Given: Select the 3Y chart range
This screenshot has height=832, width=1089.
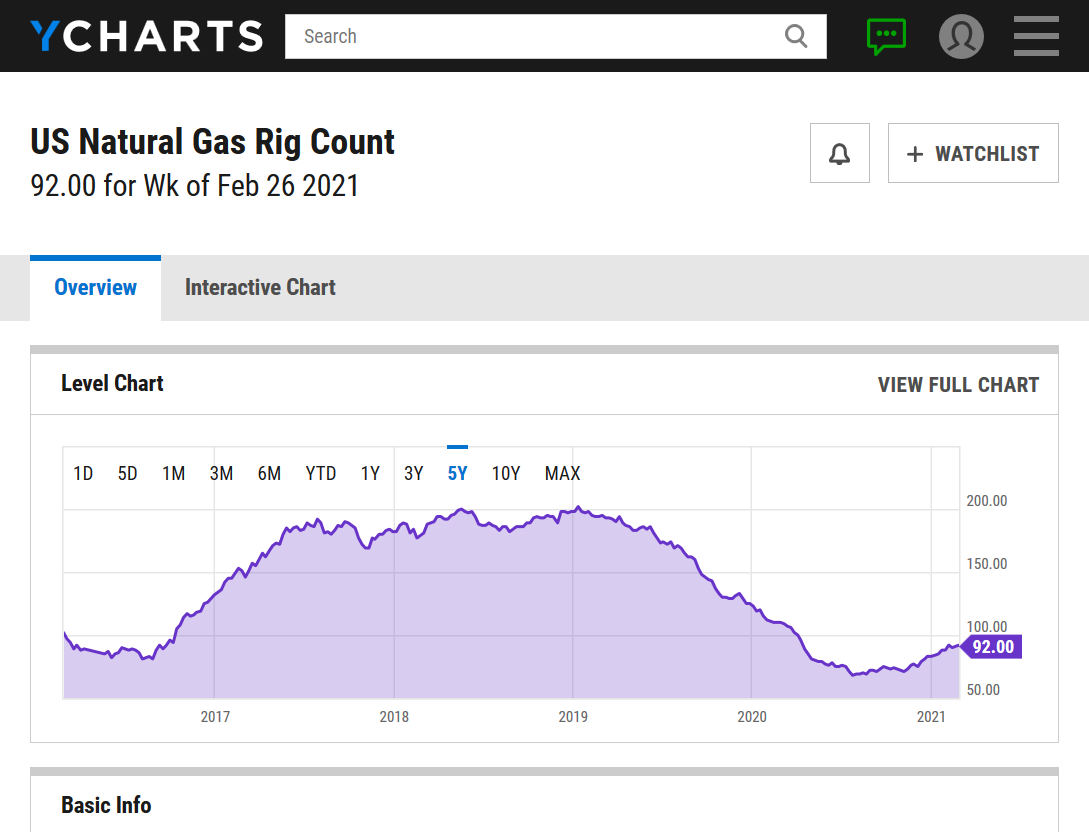Looking at the screenshot, I should pyautogui.click(x=413, y=474).
